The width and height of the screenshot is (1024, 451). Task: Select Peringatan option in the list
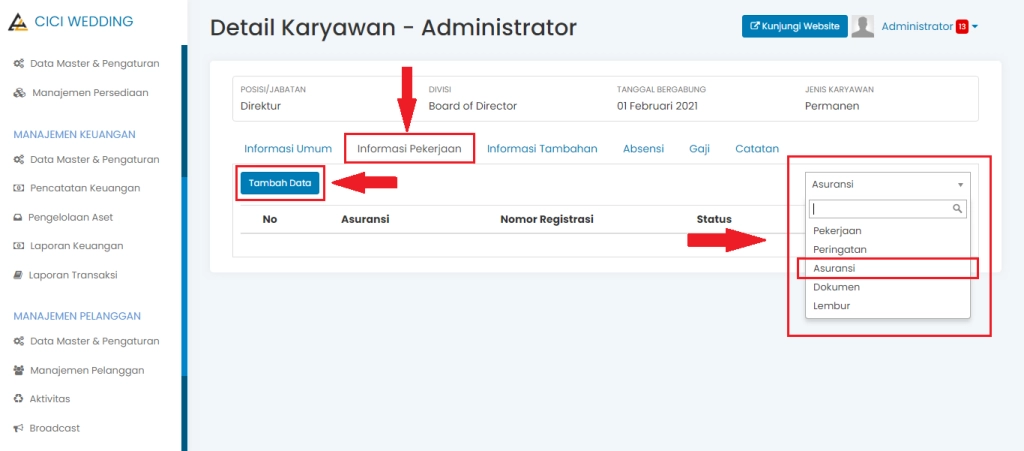[839, 249]
